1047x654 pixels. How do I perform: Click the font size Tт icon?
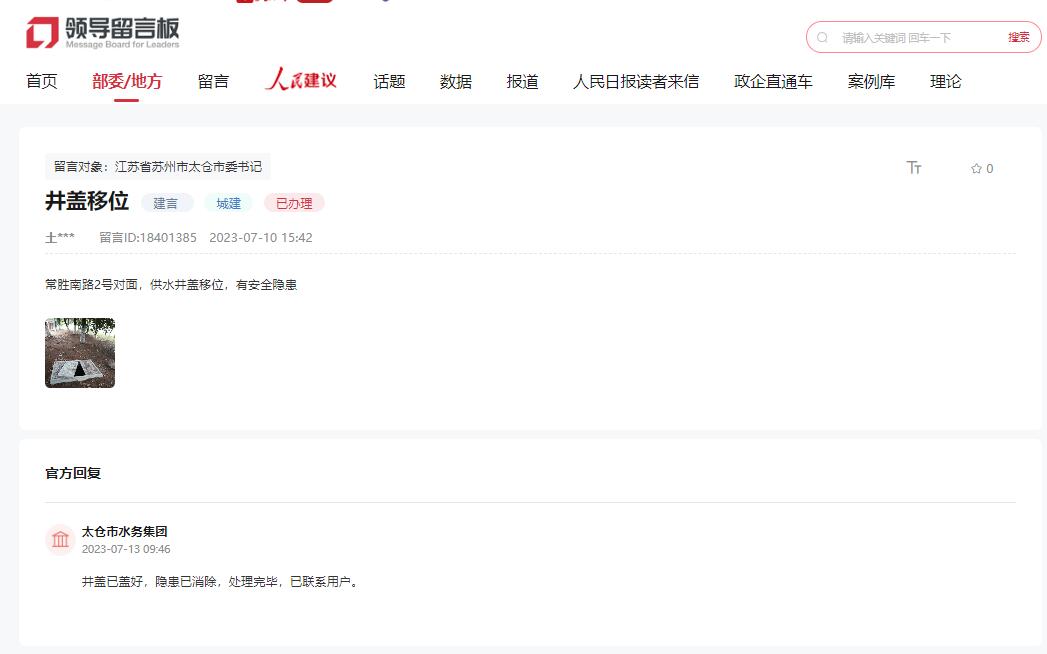point(914,168)
